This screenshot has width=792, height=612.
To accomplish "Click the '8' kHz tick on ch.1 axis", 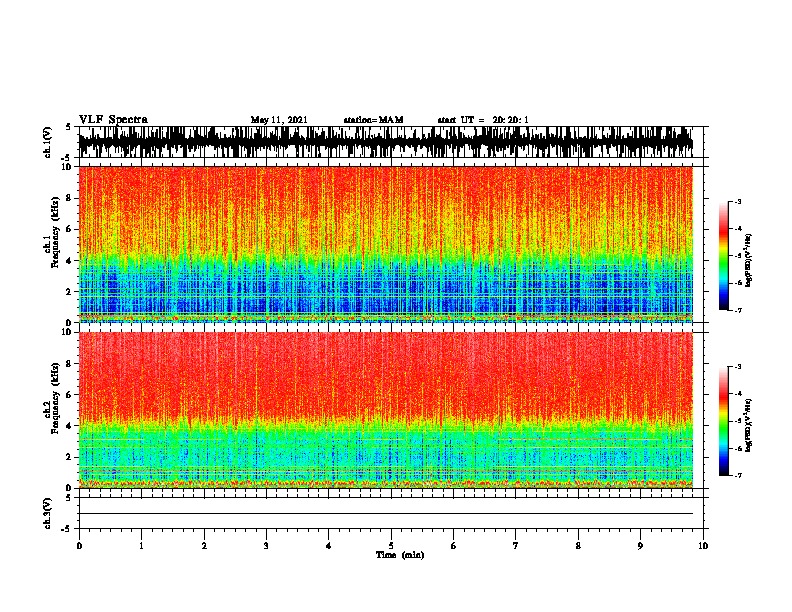I will 70,198.
